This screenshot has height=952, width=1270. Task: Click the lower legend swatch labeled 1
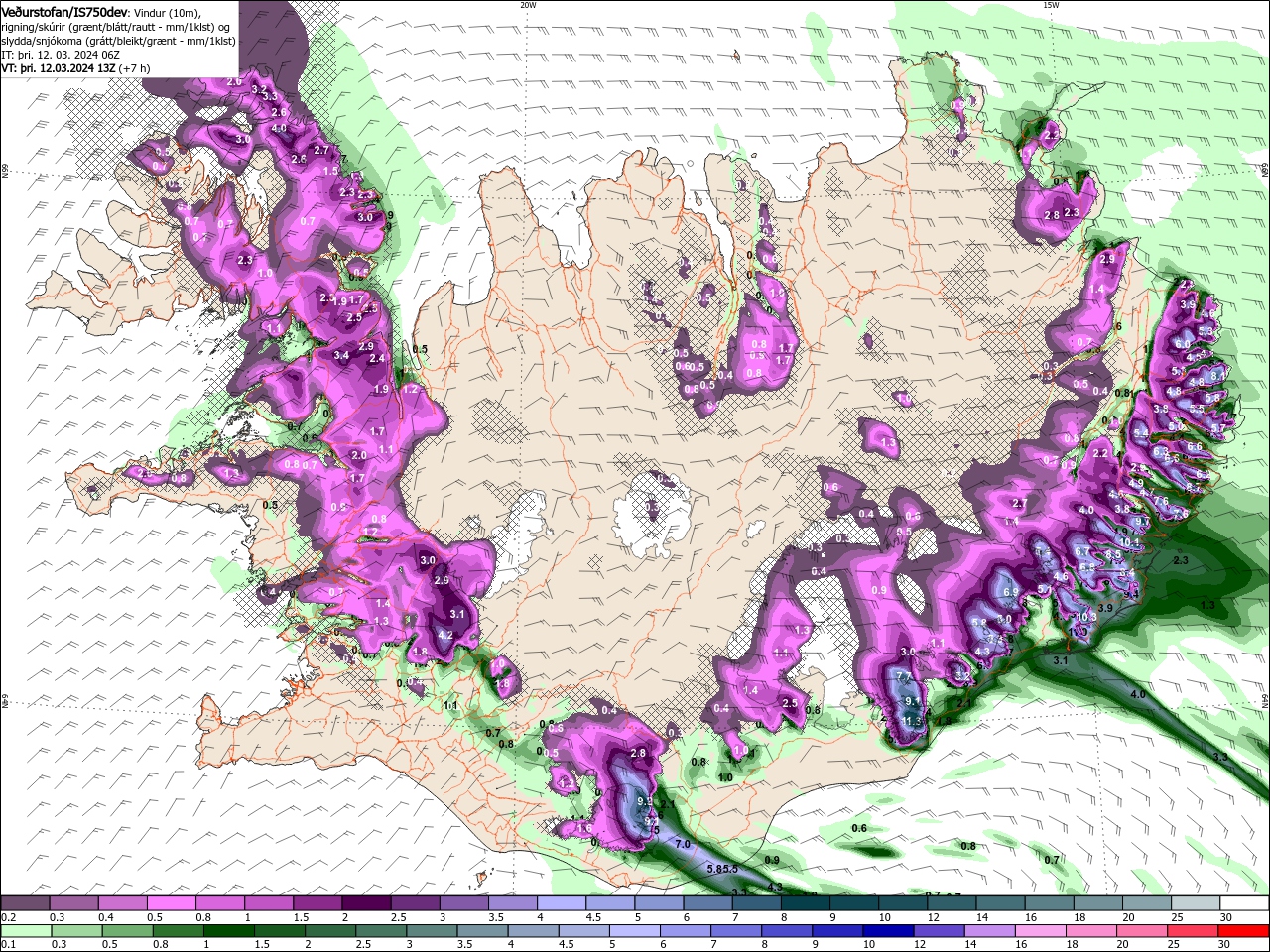pyautogui.click(x=228, y=931)
